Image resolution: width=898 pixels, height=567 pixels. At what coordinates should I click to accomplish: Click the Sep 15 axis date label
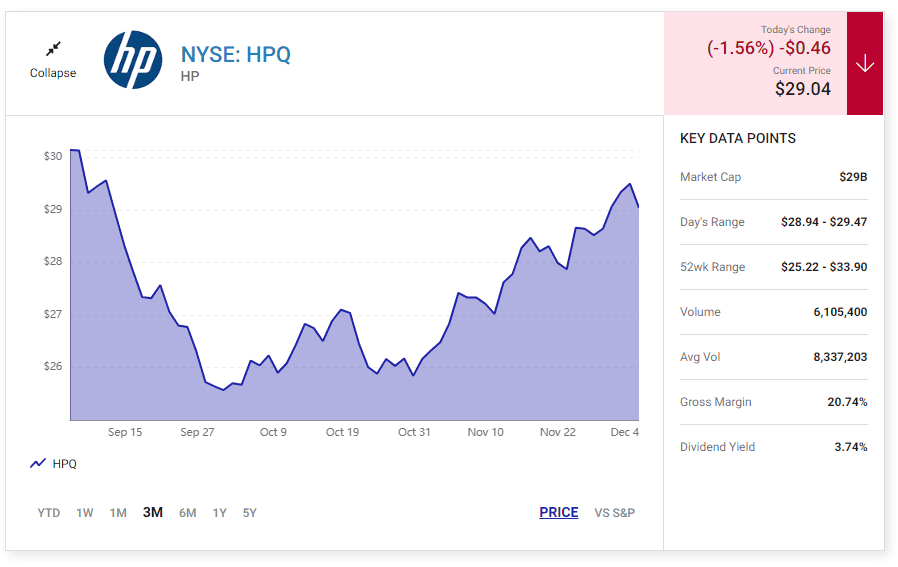pos(125,432)
